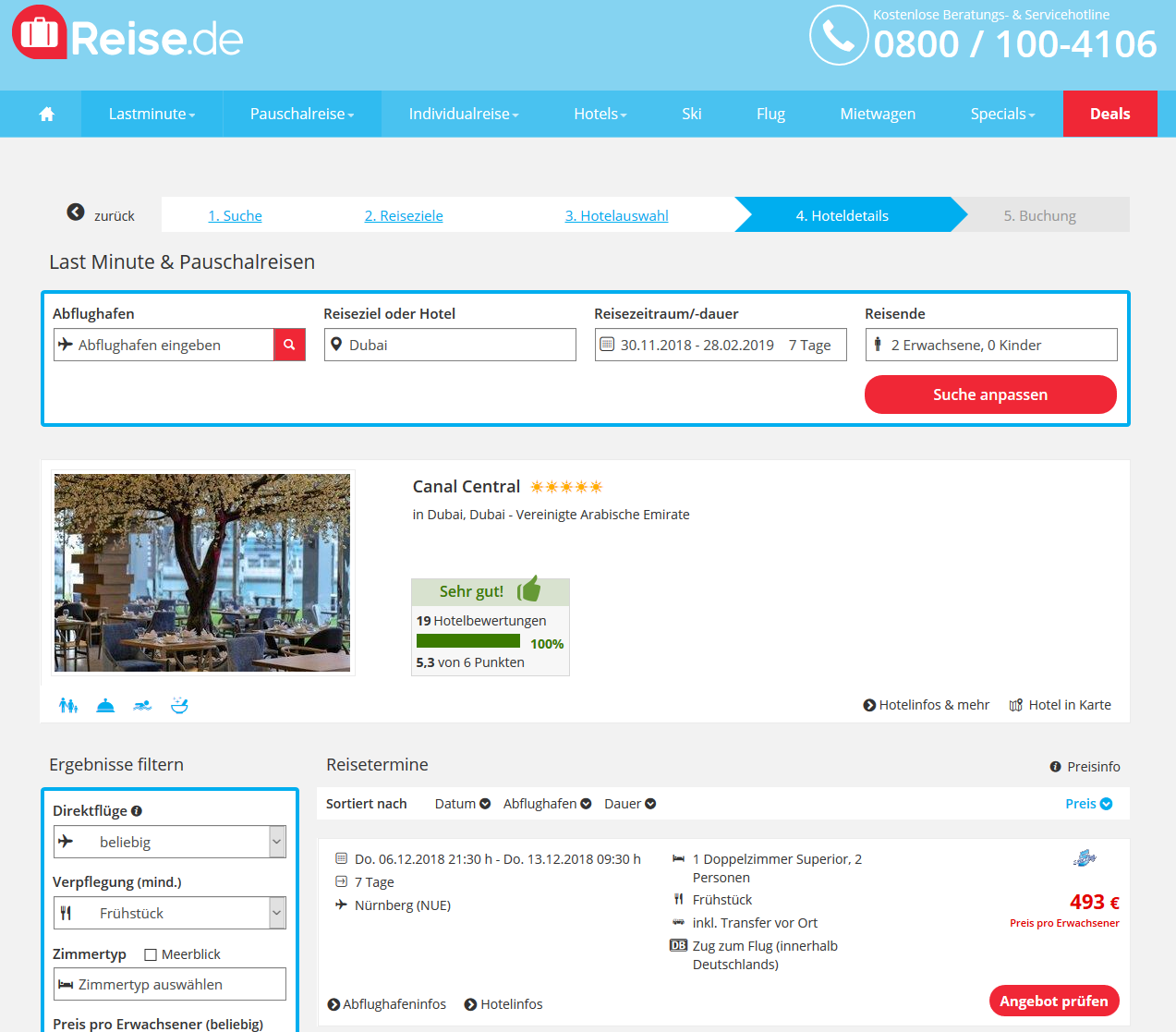Open the Flug menu item
This screenshot has width=1176, height=1032.
[x=770, y=114]
